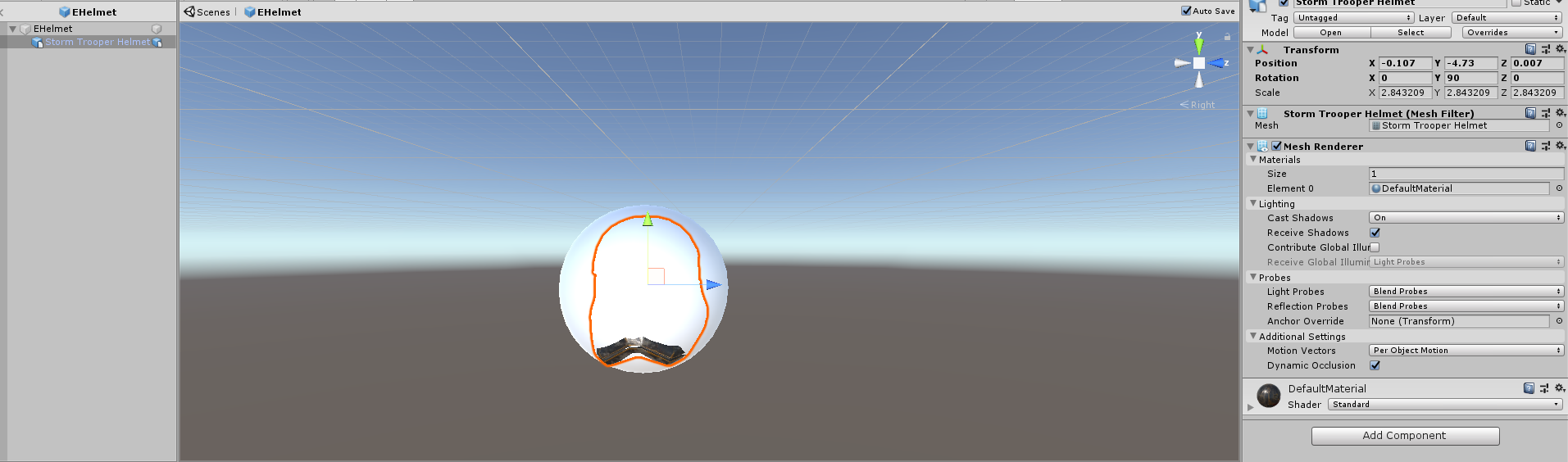
Task: Go back from prefab mode via the hierarchy arrow
Action: [2, 12]
